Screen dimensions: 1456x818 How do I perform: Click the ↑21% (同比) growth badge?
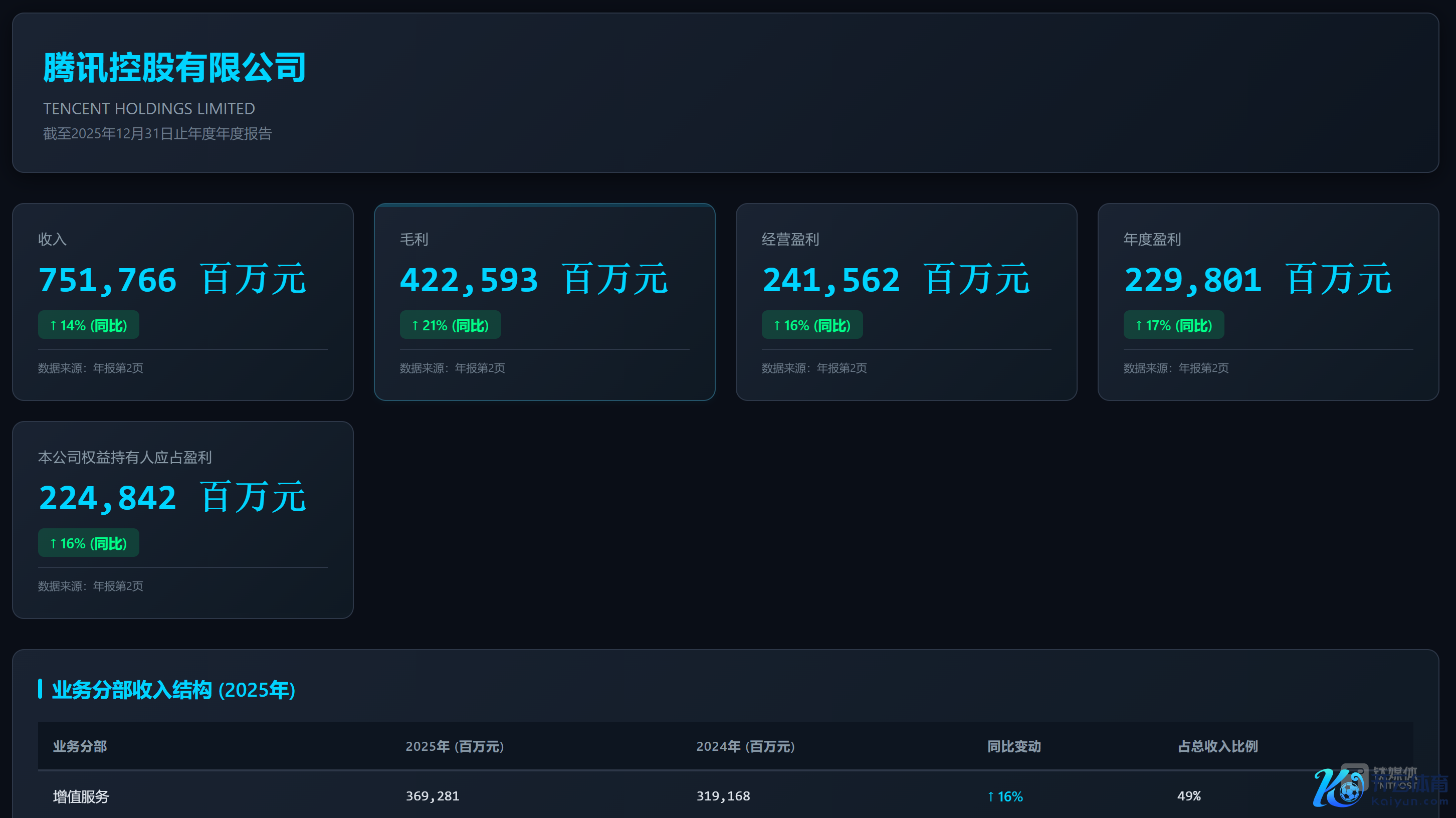click(451, 325)
